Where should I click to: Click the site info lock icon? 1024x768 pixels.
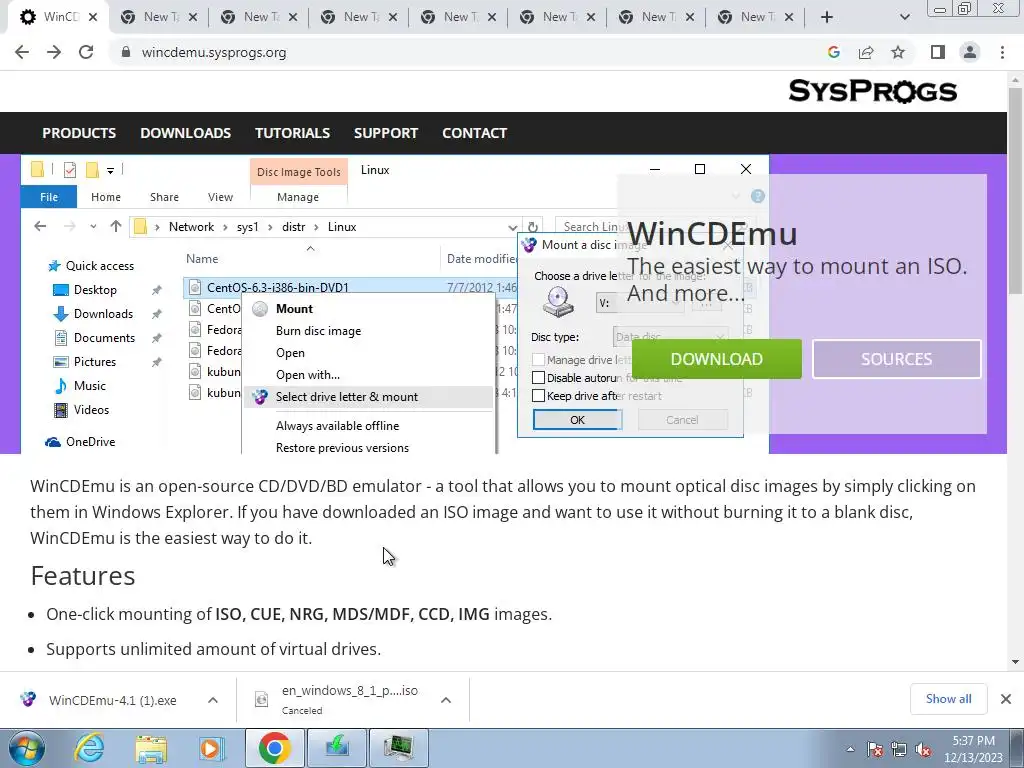[126, 52]
